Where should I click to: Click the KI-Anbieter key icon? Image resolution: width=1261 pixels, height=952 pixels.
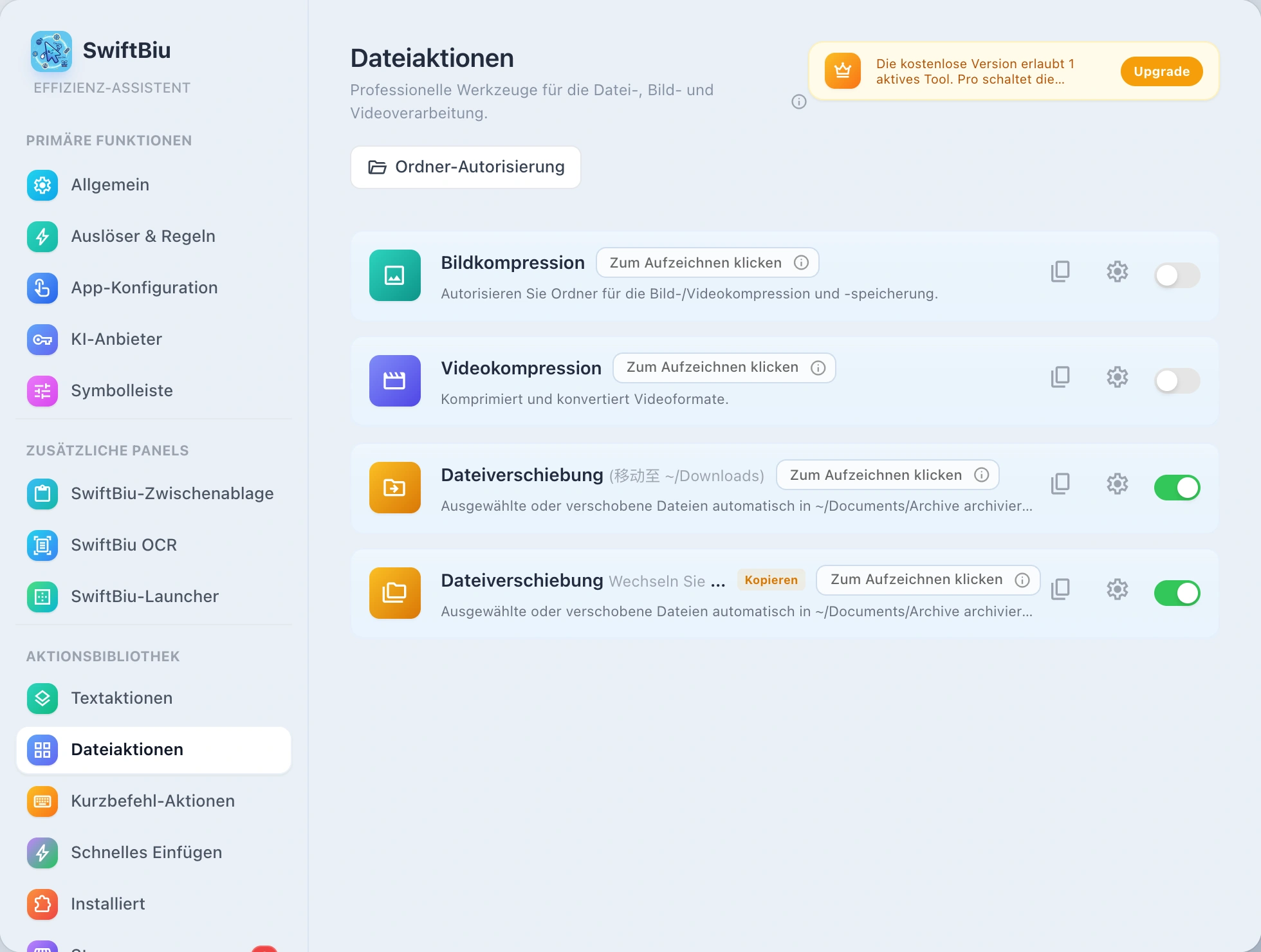point(42,340)
